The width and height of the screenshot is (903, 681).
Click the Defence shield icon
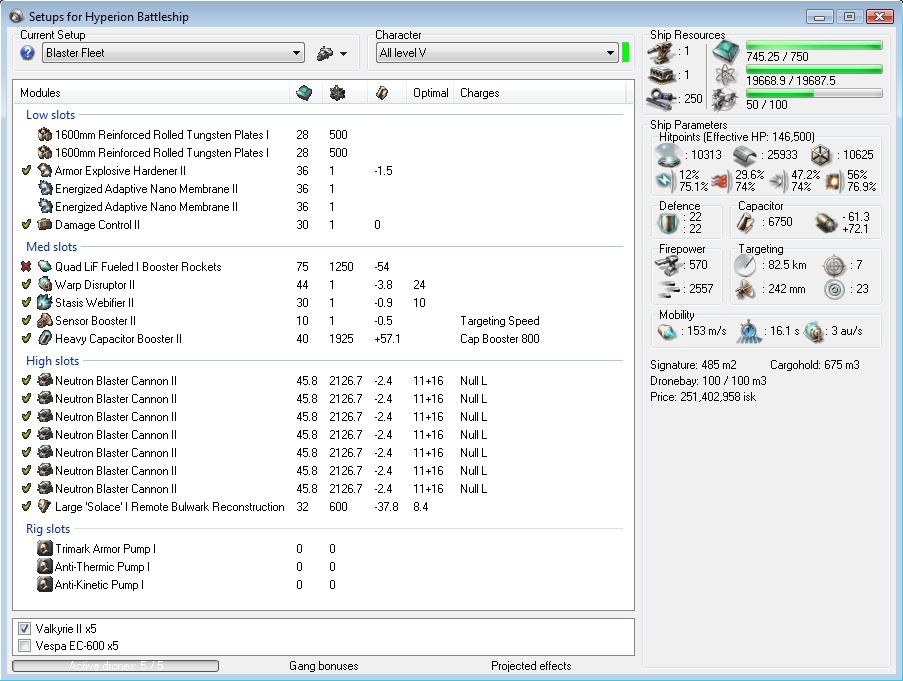click(668, 223)
